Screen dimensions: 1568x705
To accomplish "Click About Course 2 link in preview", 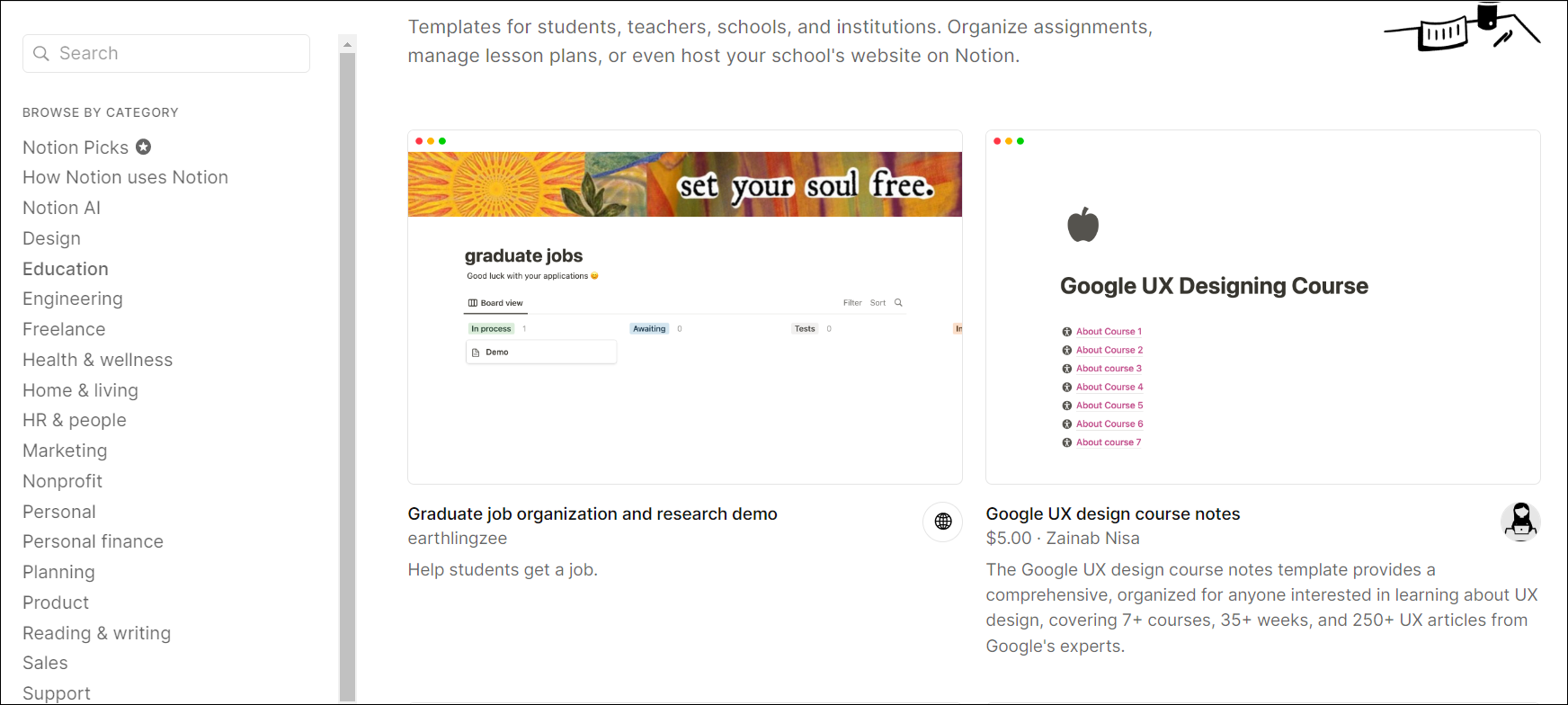I will [1109, 350].
